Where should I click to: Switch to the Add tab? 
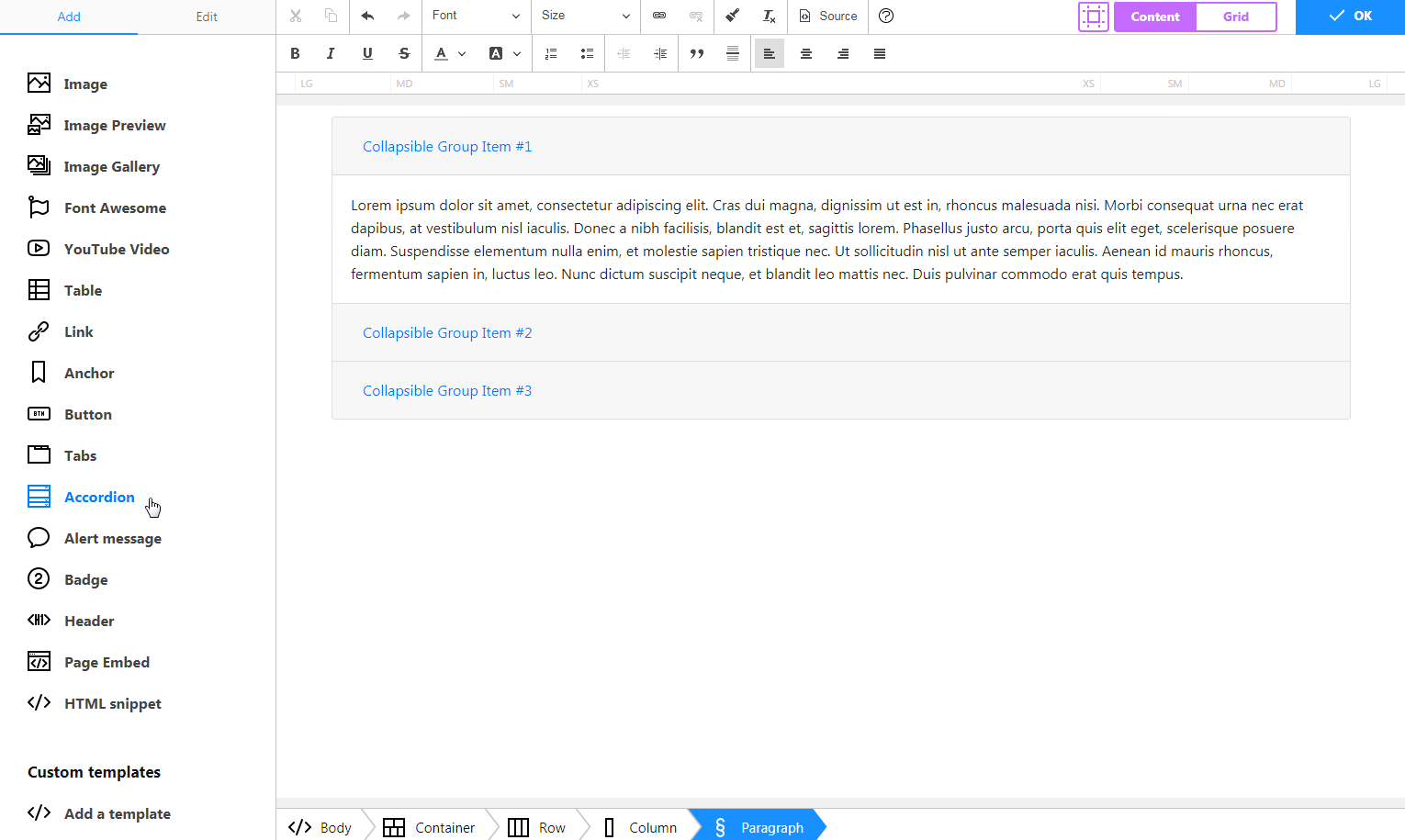(69, 17)
